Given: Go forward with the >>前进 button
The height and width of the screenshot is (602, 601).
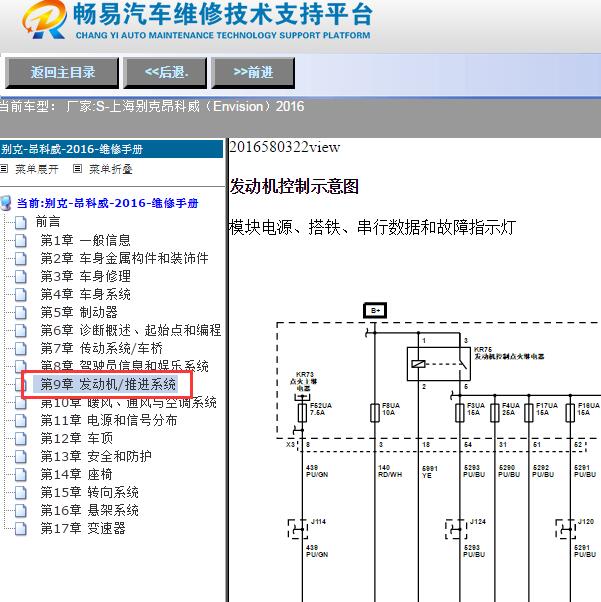Looking at the screenshot, I should 253,73.
